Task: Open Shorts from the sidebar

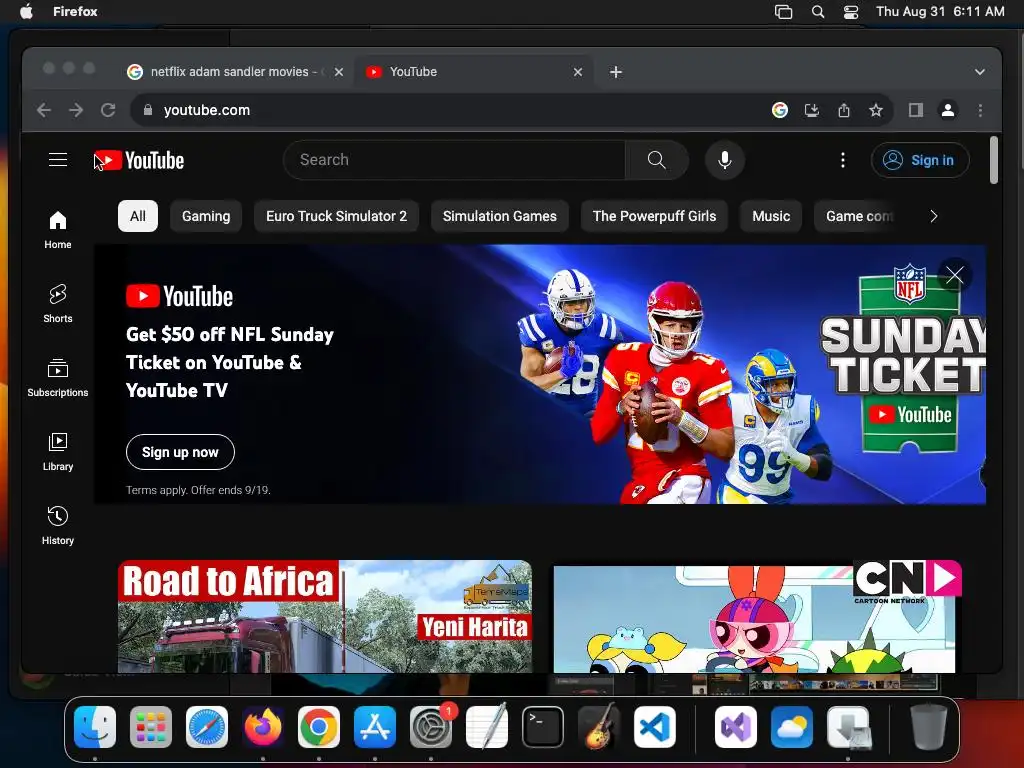Action: pyautogui.click(x=57, y=304)
